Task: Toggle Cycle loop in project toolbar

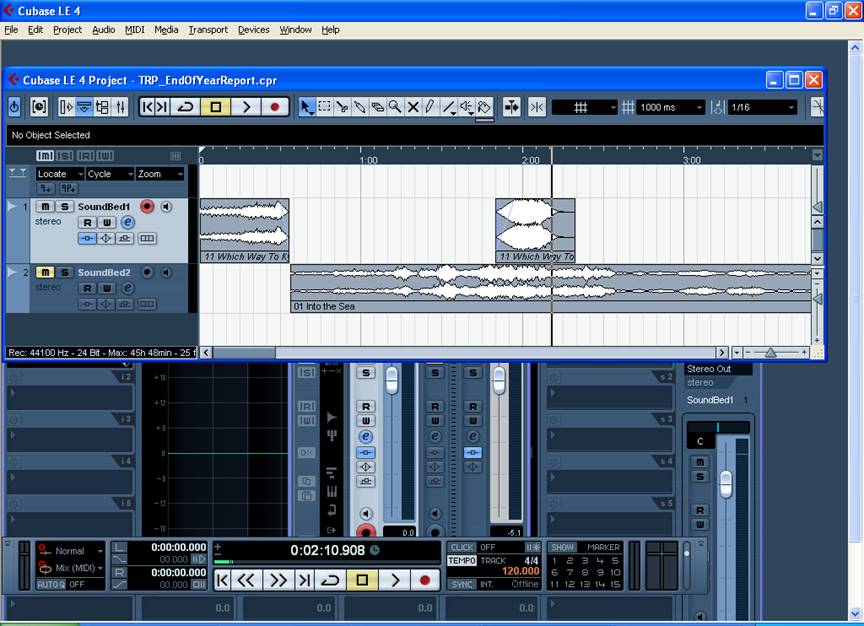Action: coord(186,107)
